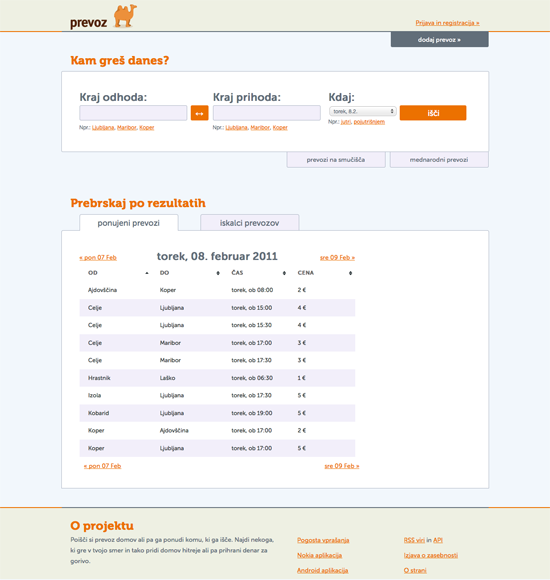The width and height of the screenshot is (550, 580).
Task: Select Celje to Maribor 17:00 ride
Action: [x=217, y=343]
